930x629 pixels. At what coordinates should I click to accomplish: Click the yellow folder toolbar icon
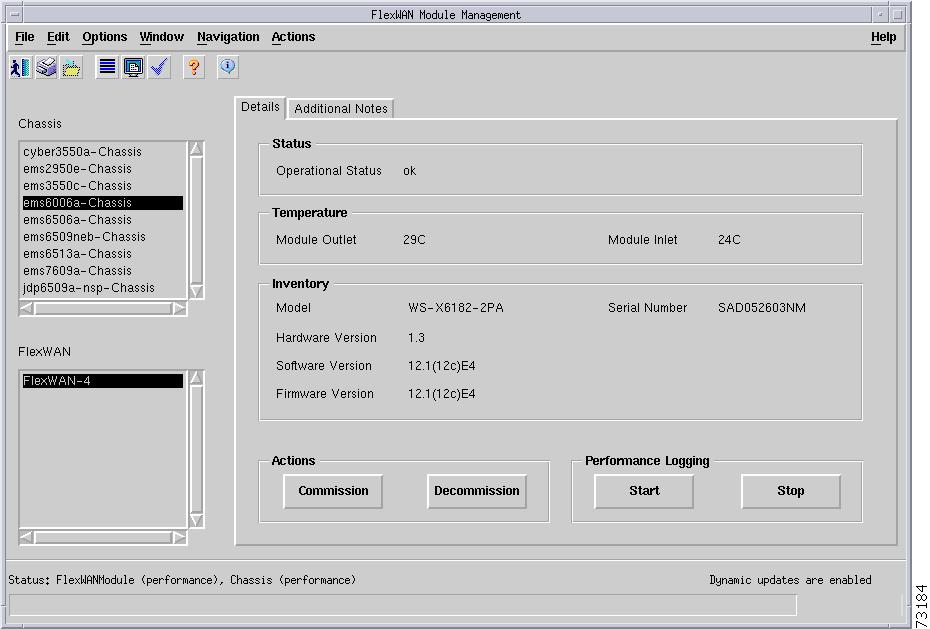tap(71, 68)
